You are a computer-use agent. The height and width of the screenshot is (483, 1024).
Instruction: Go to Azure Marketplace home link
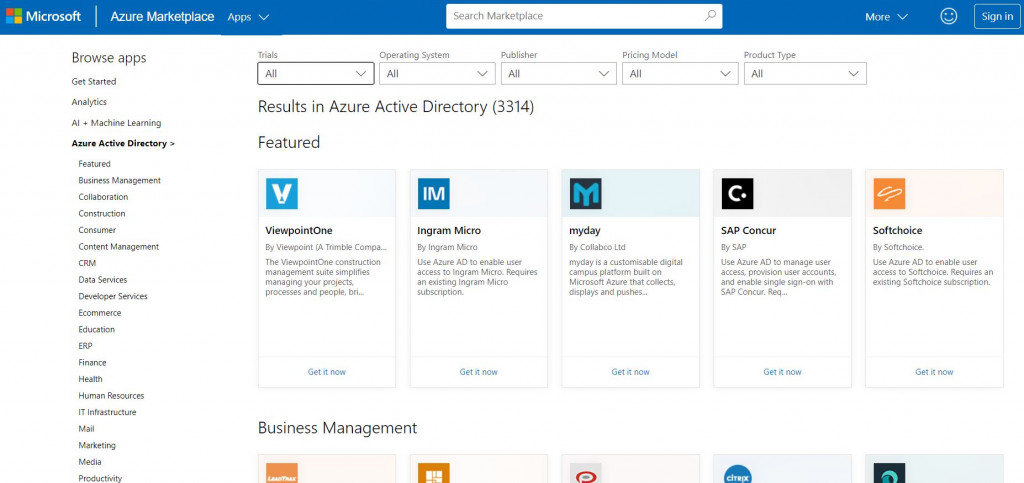pos(162,16)
